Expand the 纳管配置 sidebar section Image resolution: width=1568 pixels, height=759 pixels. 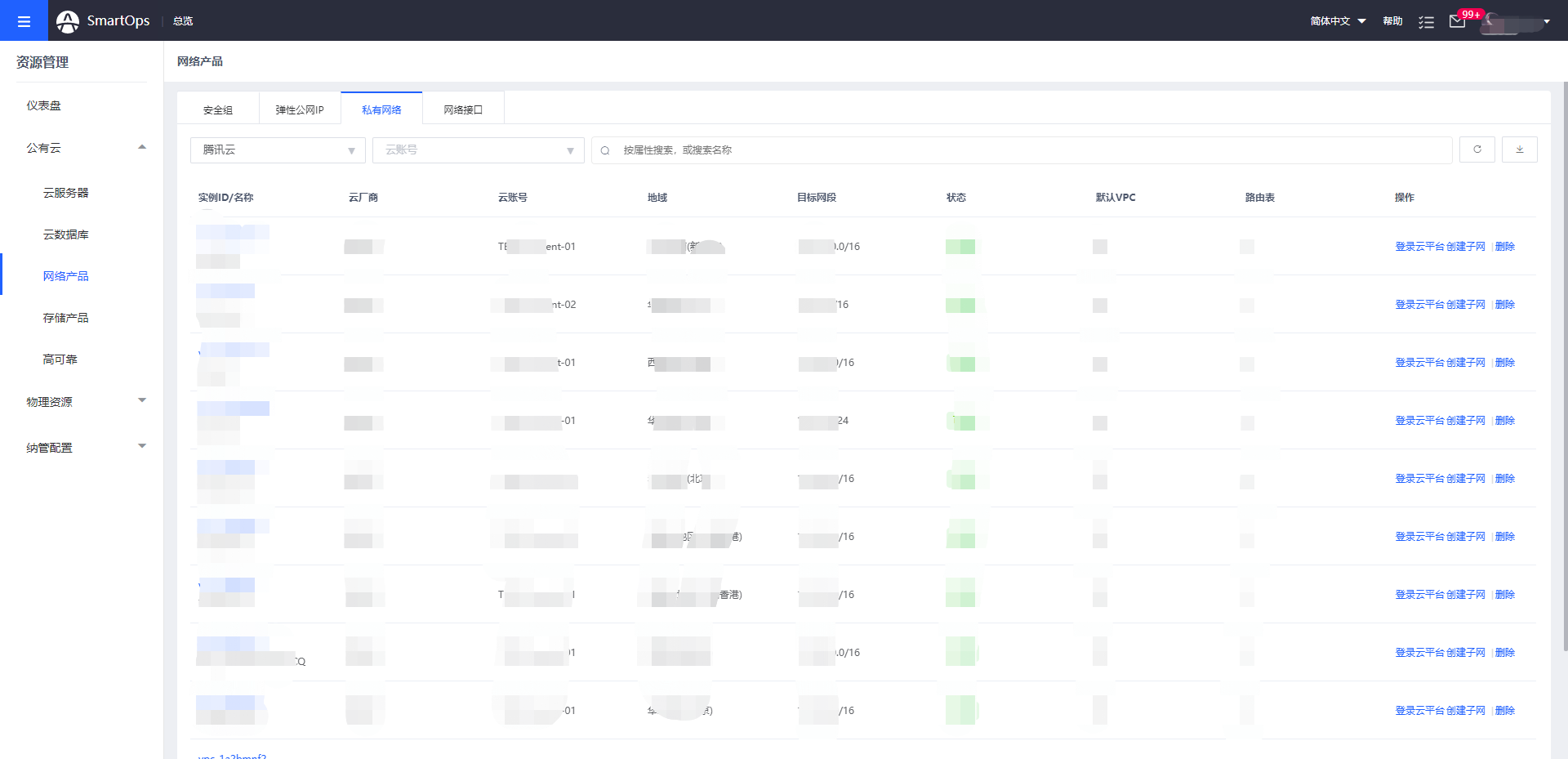click(x=142, y=446)
